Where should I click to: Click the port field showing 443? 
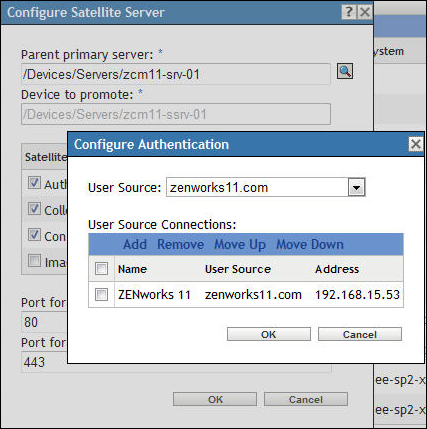(x=44, y=362)
